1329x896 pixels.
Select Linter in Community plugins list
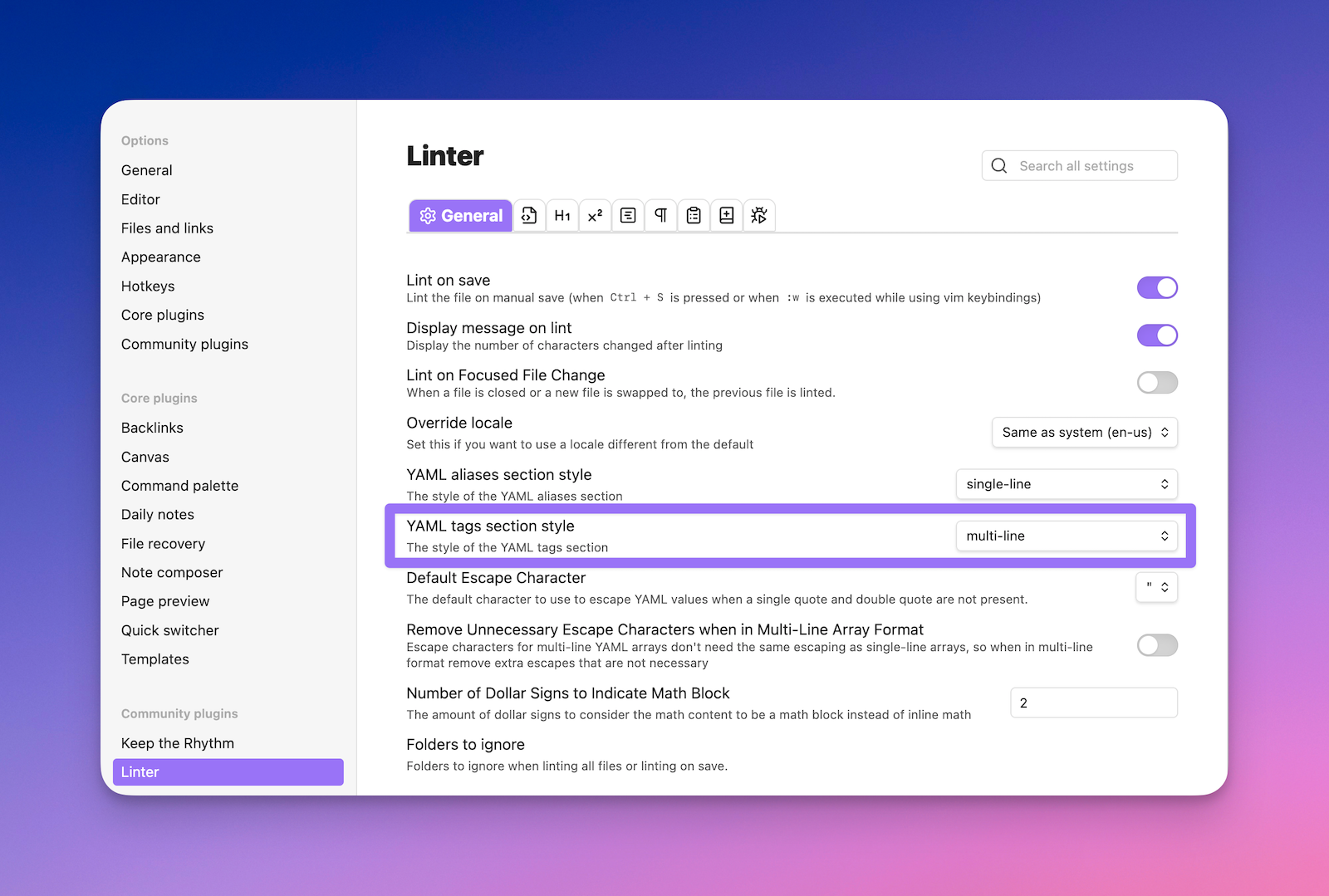coord(228,772)
